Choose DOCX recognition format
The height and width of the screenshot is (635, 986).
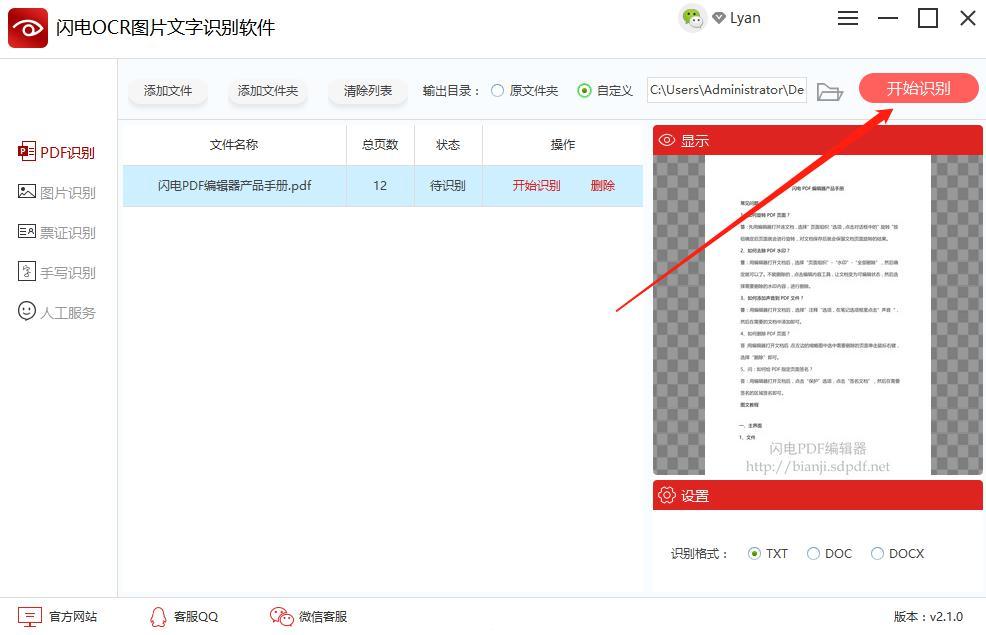click(x=877, y=553)
